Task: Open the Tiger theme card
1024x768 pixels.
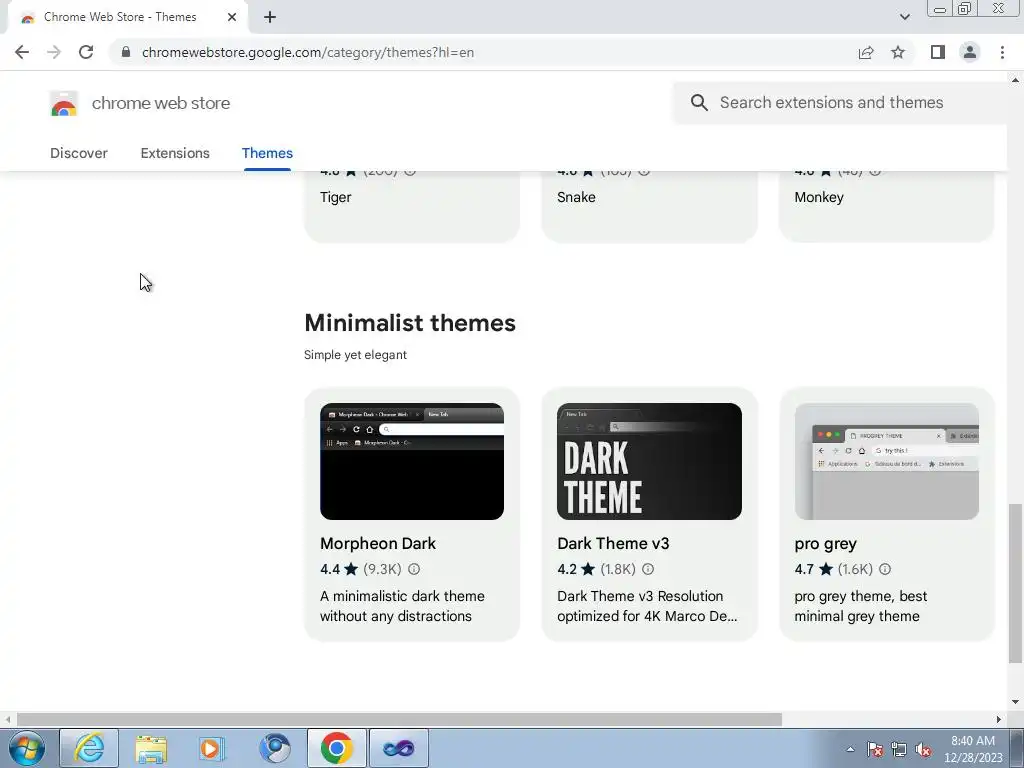Action: pos(412,206)
